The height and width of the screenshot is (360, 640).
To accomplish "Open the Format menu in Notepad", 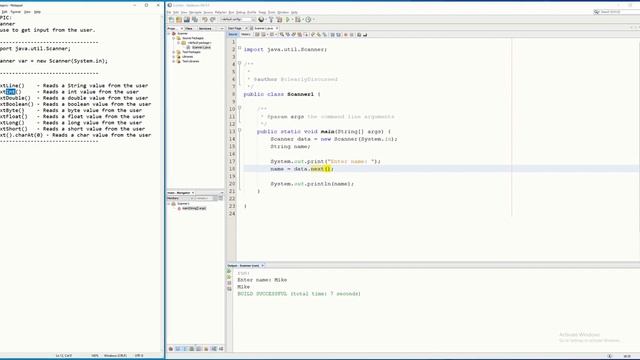I will click(x=16, y=12).
